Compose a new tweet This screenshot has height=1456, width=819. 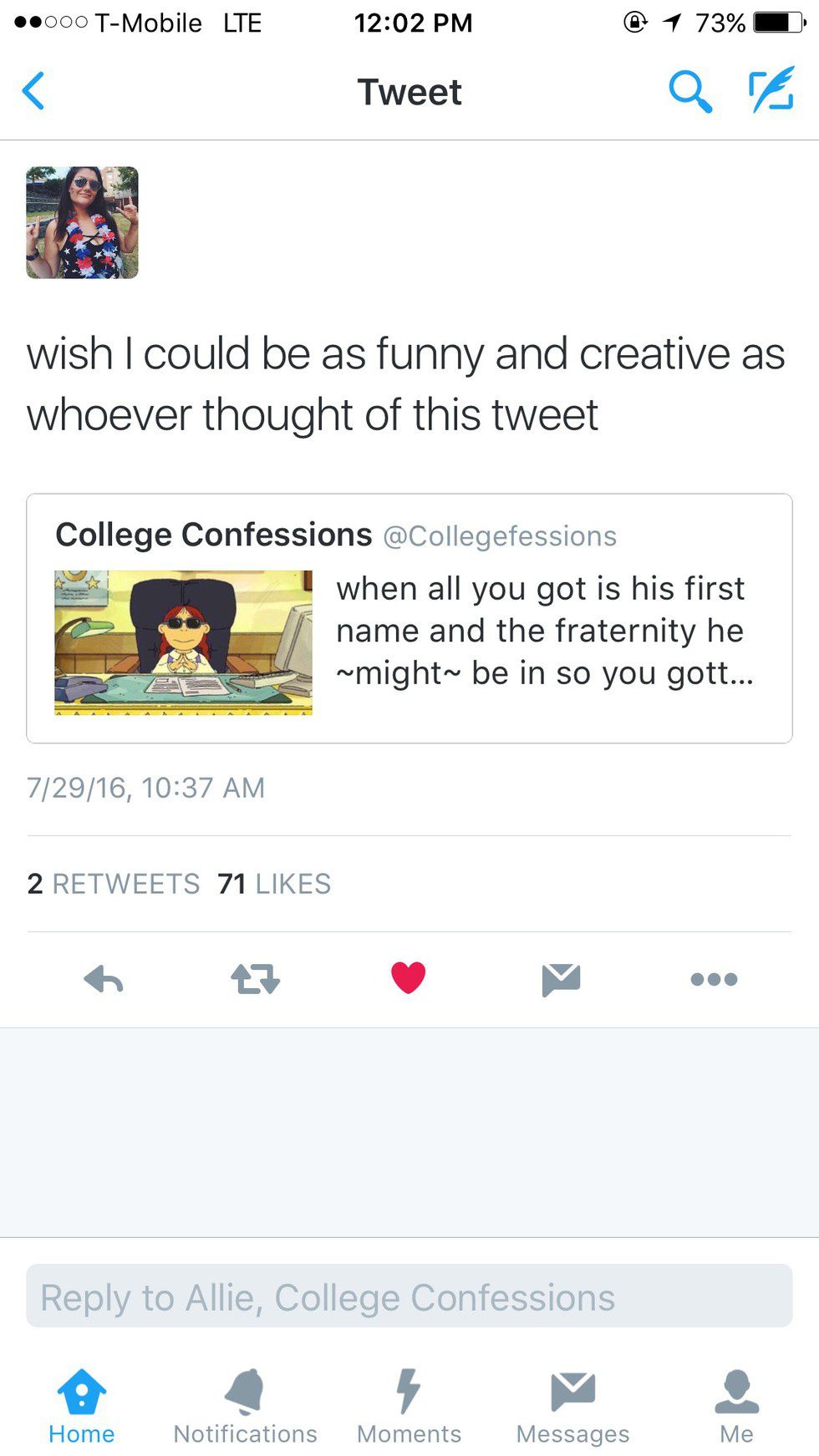pyautogui.click(x=771, y=90)
